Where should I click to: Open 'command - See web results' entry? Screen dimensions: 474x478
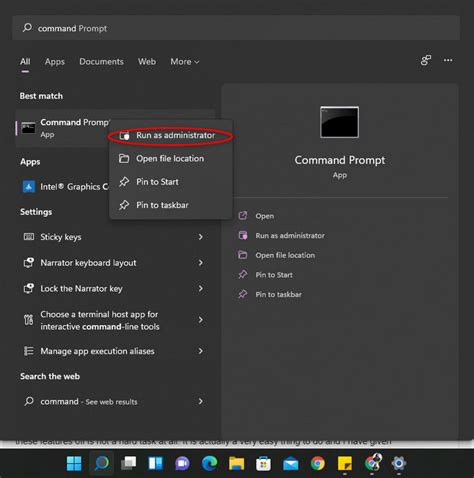[115, 401]
